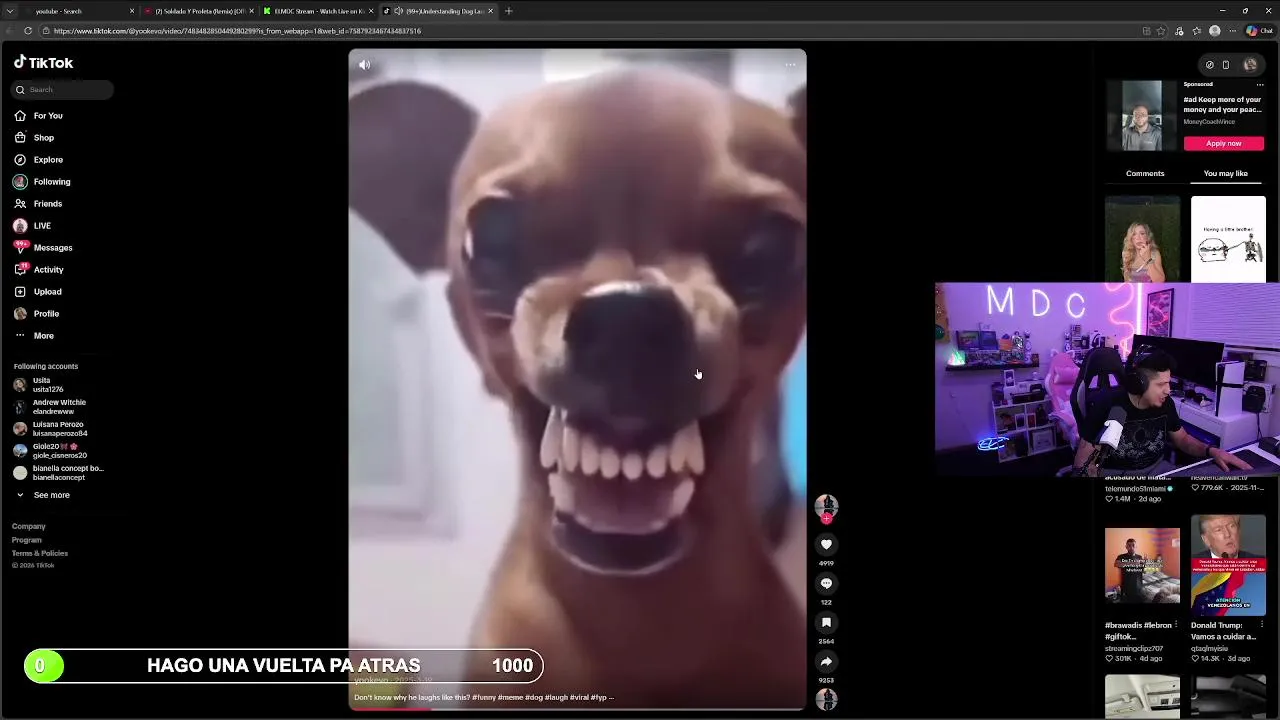1280x720 pixels.
Task: Open Andrew Witchie's account
Action: [x=50, y=407]
